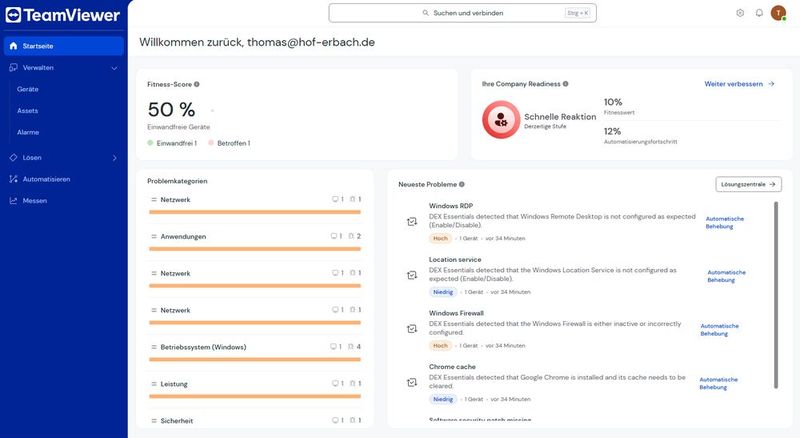Screen dimensions: 800x438
Task: Click device icon in Anwendungen row
Action: point(335,236)
